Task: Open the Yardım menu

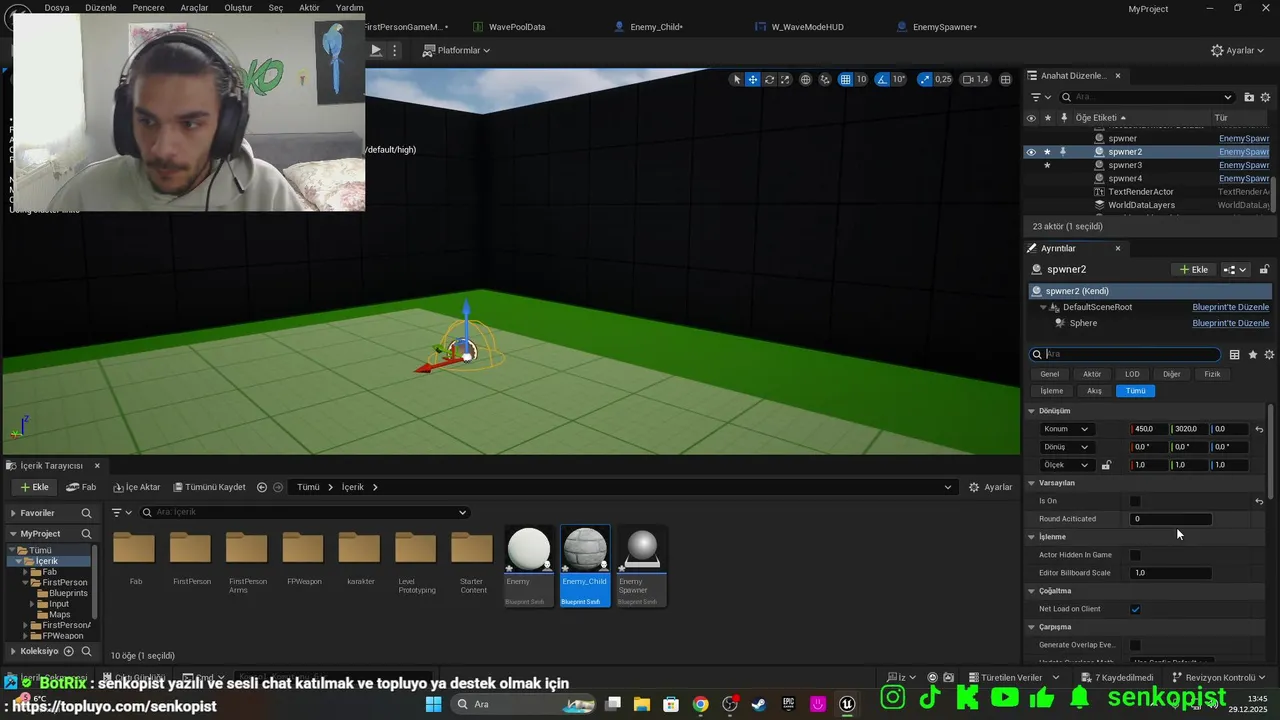Action: click(349, 7)
